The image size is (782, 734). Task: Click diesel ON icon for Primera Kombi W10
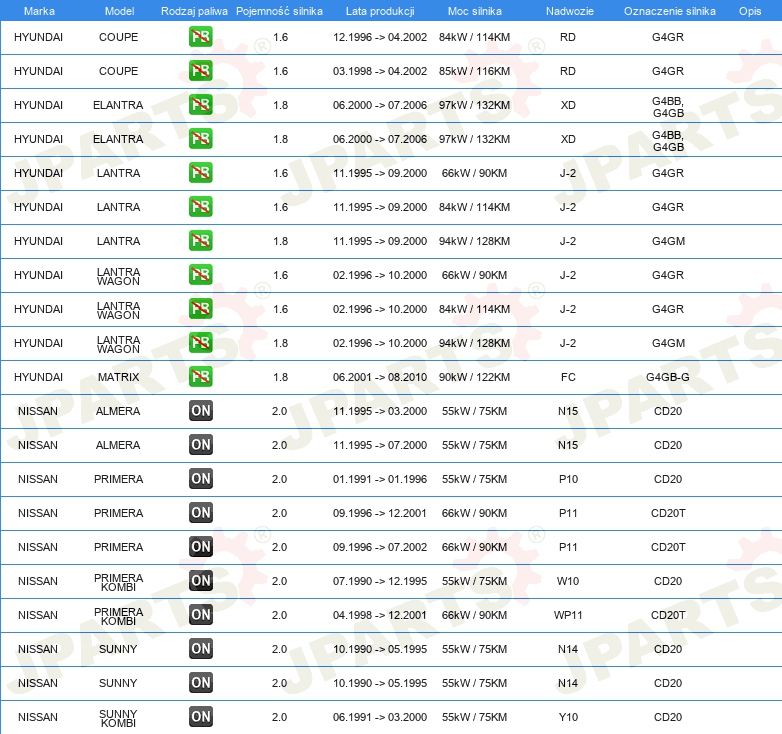(200, 580)
